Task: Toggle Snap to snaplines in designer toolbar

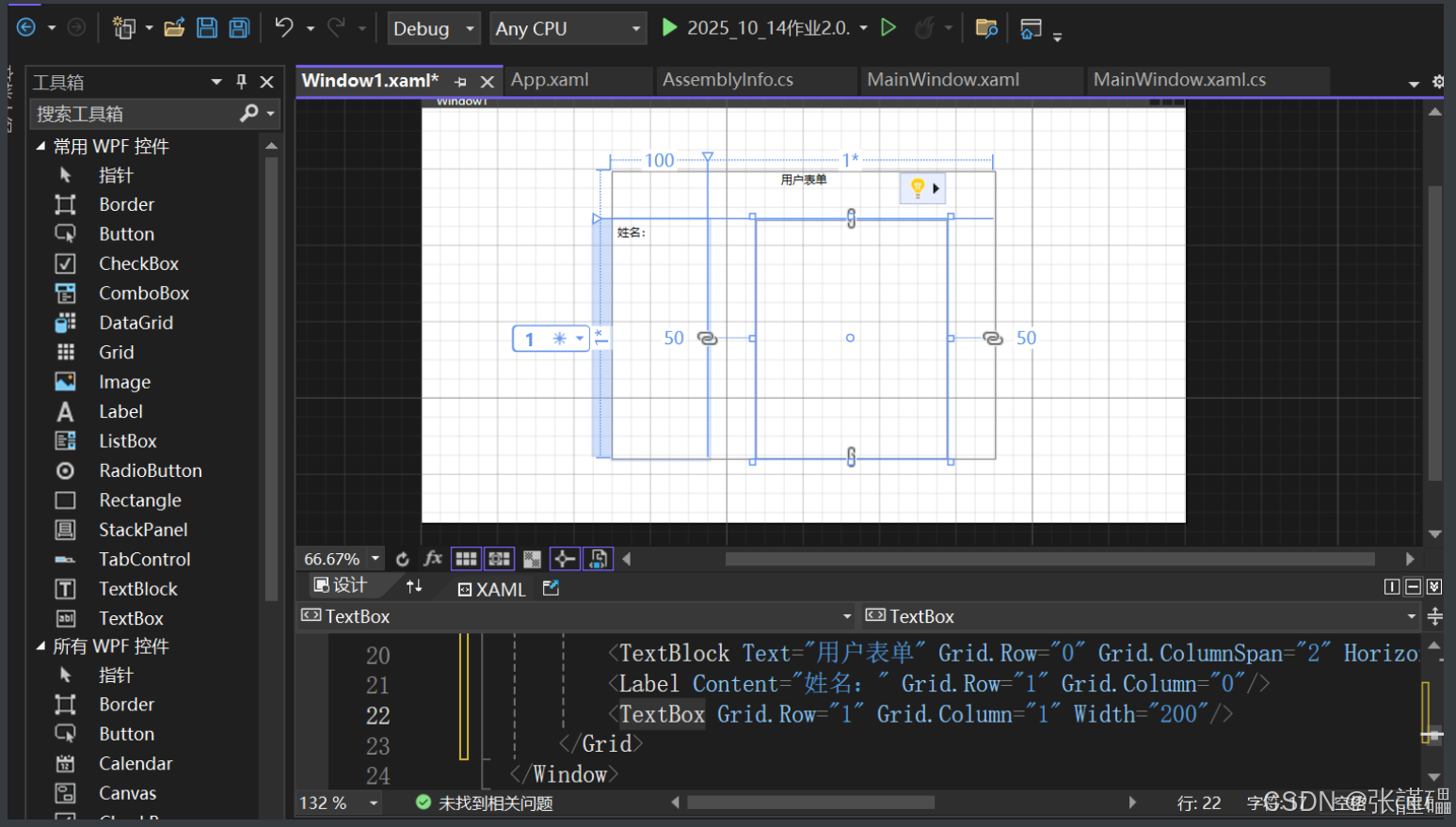Action: [x=564, y=559]
